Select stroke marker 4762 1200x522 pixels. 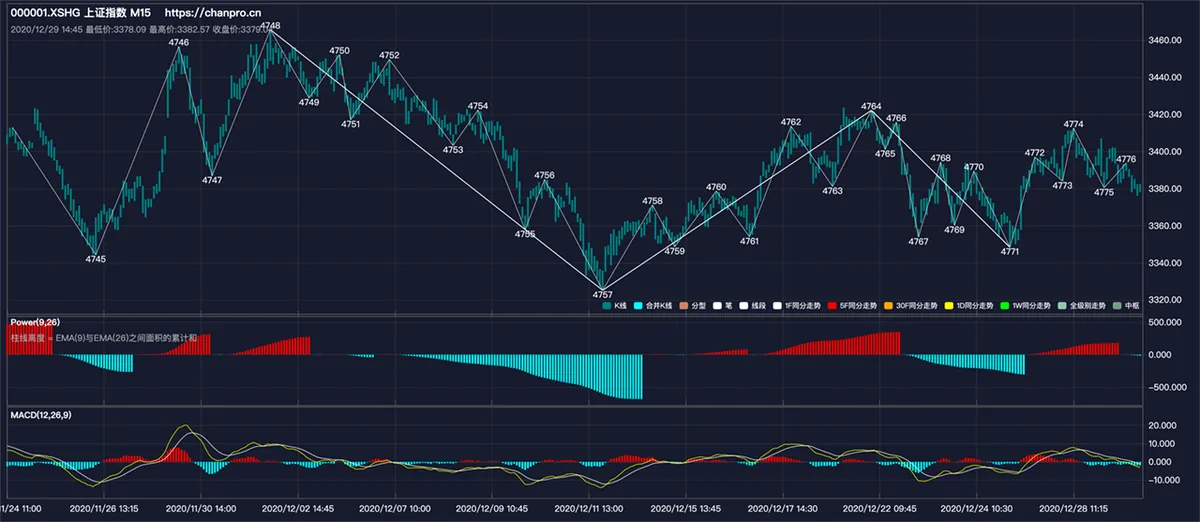pyautogui.click(x=791, y=122)
